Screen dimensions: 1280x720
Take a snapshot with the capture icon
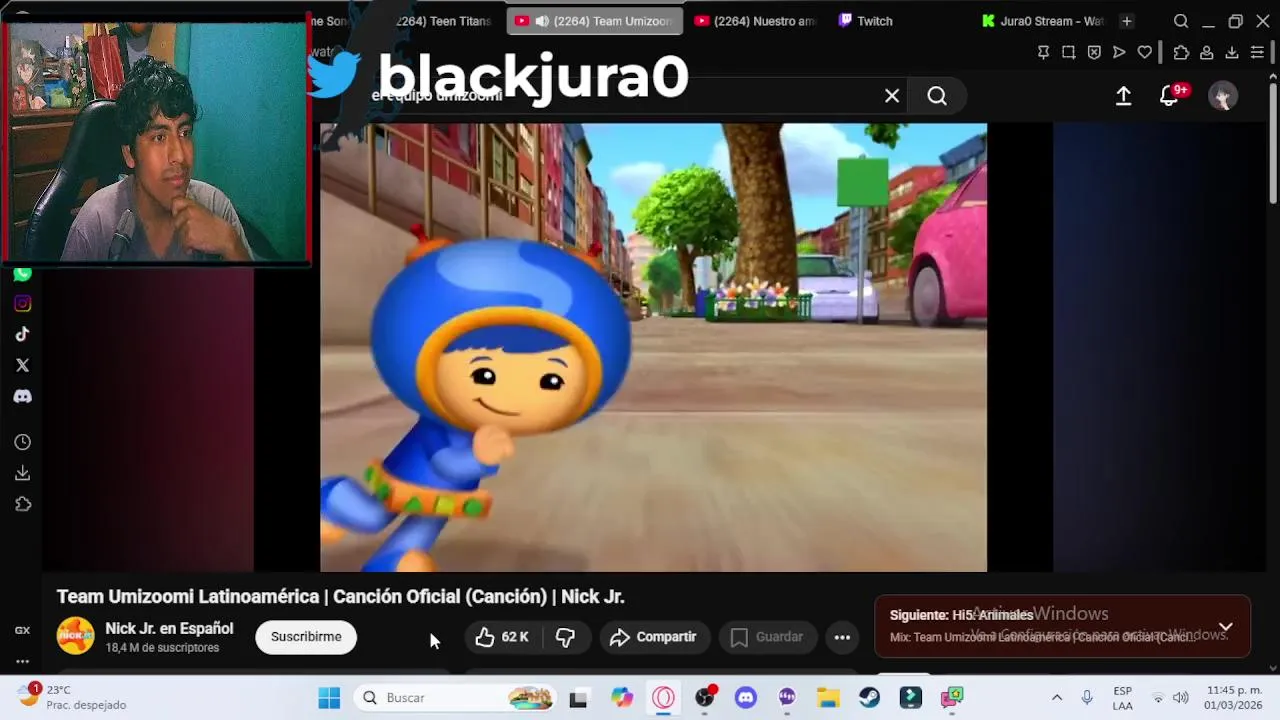[x=1068, y=52]
